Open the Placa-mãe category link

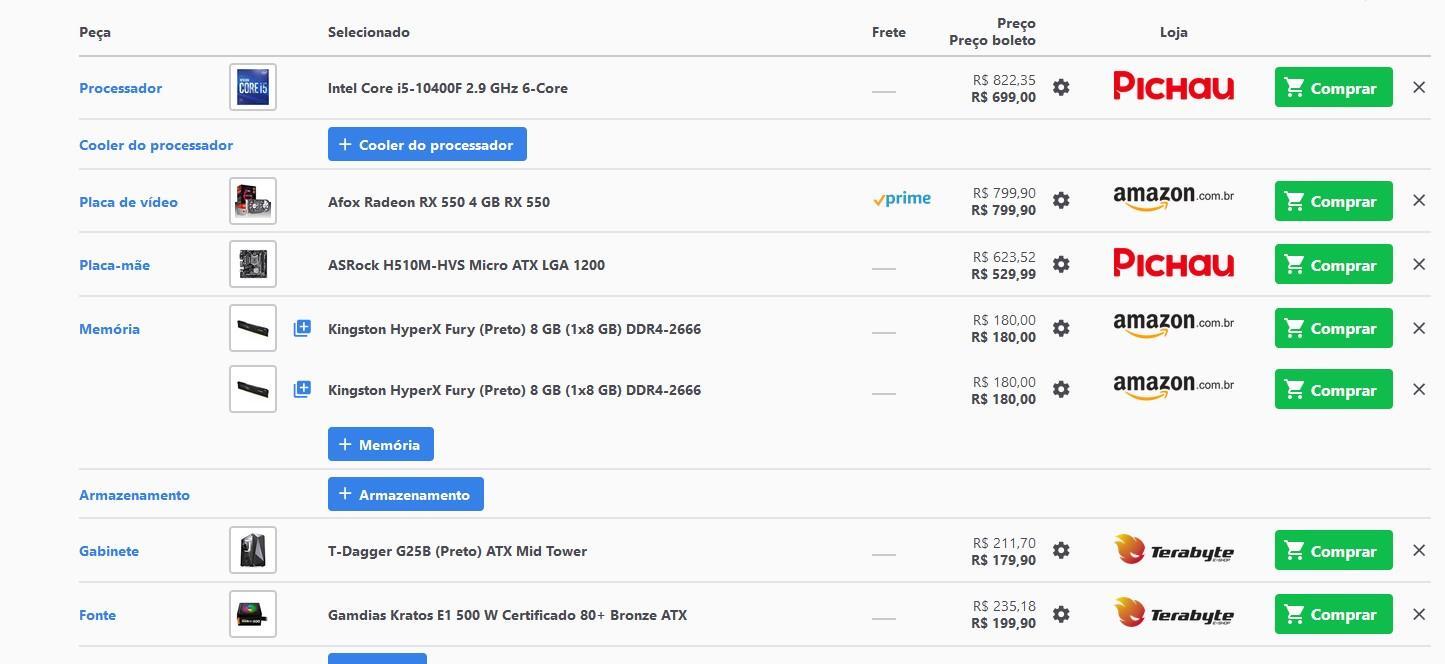(114, 265)
